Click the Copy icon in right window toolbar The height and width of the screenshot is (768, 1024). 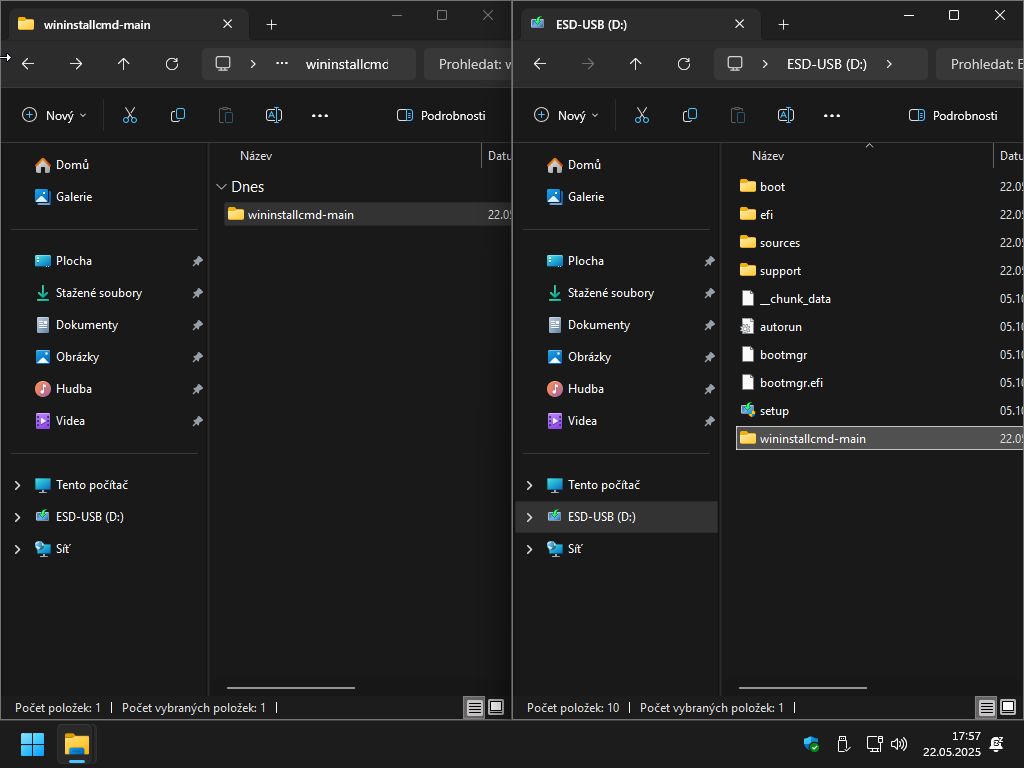click(690, 116)
